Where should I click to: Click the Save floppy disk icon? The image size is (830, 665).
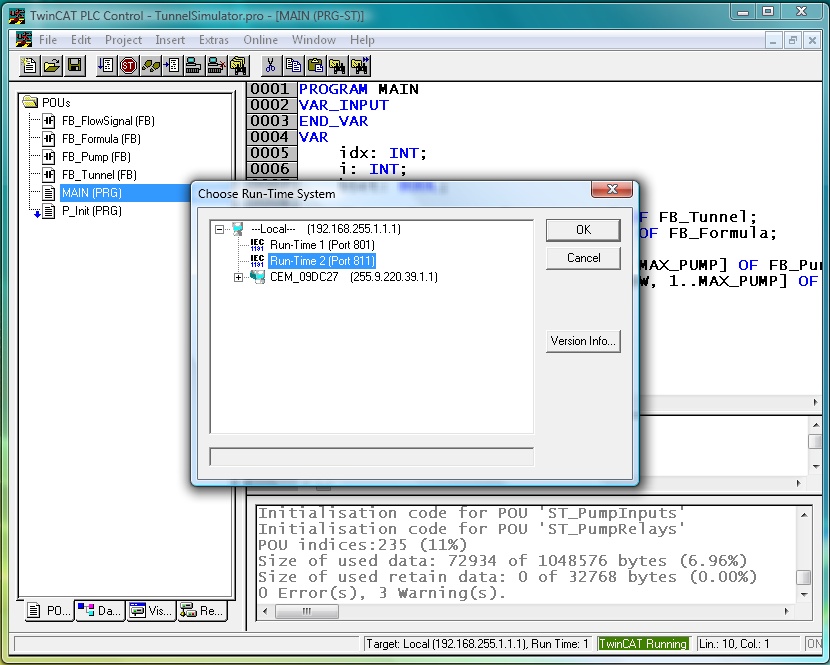tap(75, 66)
